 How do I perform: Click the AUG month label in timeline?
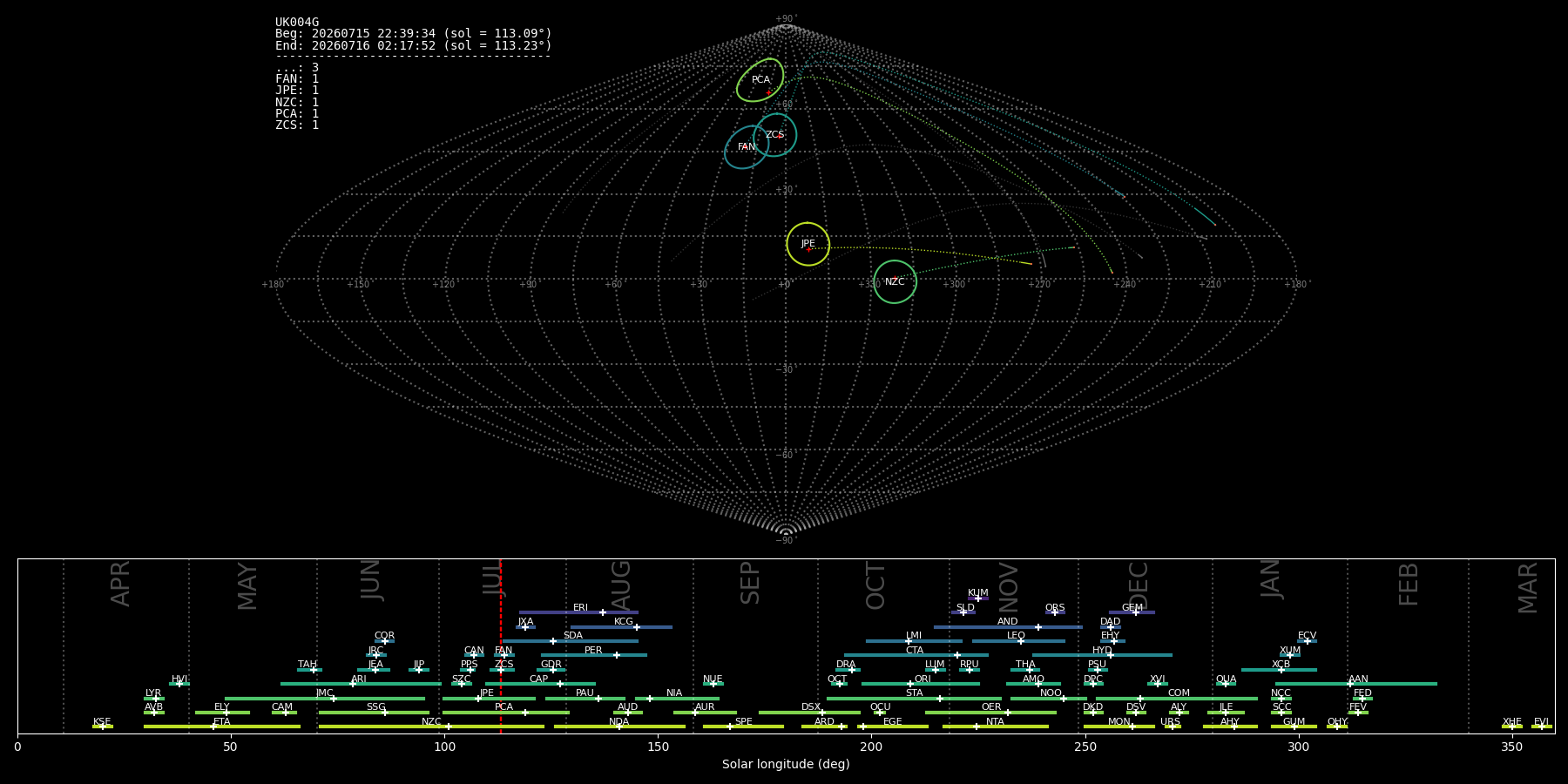621,585
